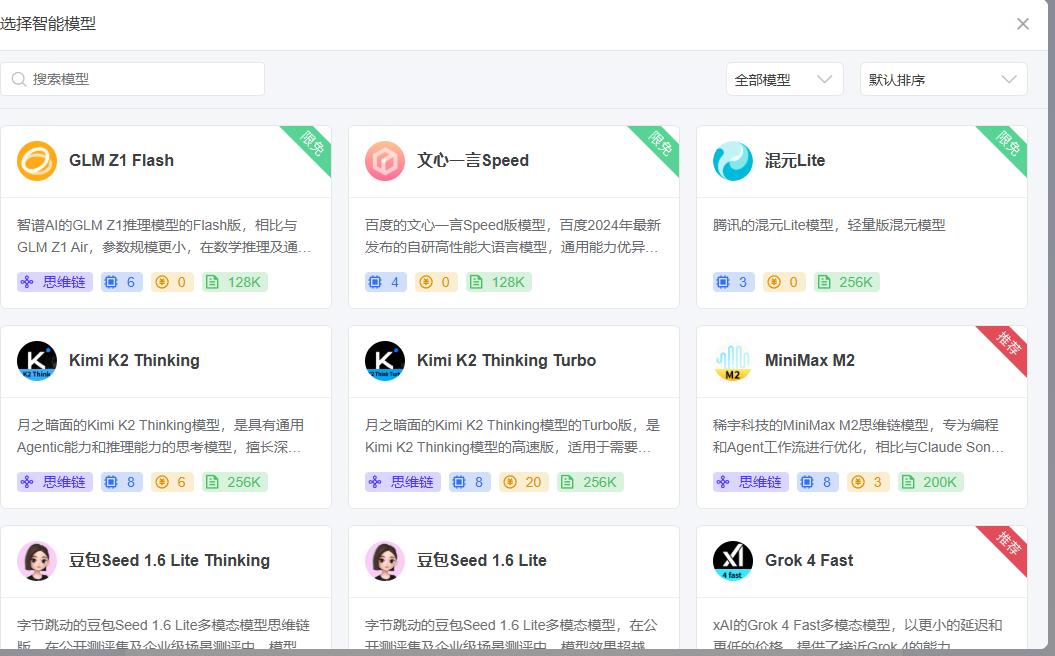This screenshot has width=1055, height=656.
Task: Click the coin cost 6 tag on Kimi K2 Thinking
Action: coord(172,482)
